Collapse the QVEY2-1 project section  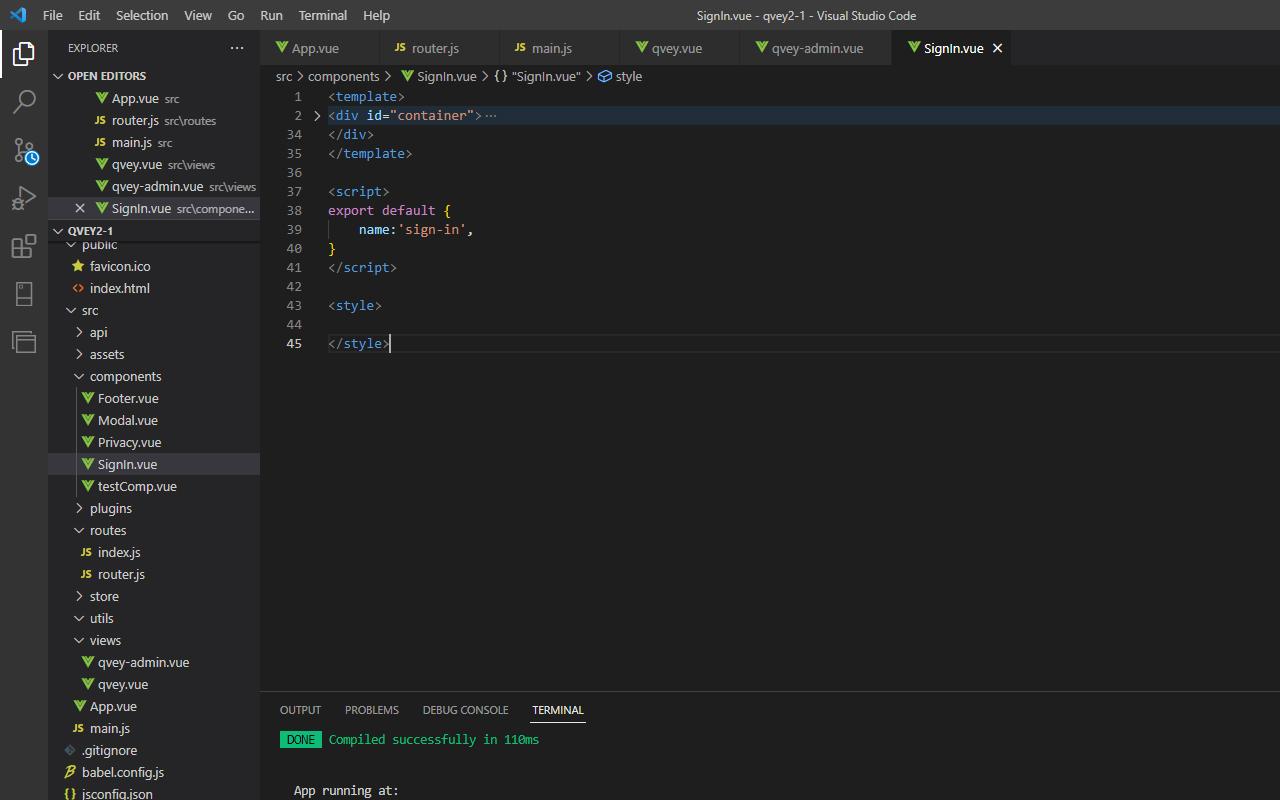click(x=154, y=231)
